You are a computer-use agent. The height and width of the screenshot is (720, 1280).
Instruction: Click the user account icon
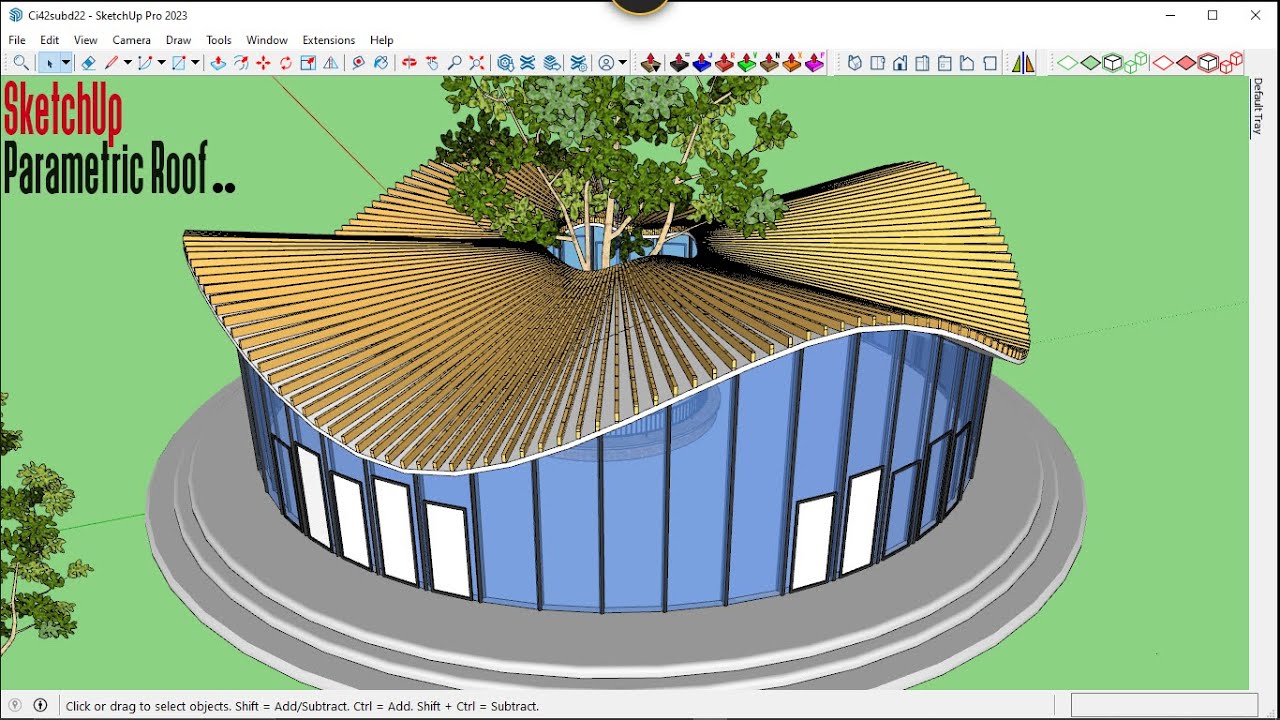pyautogui.click(x=606, y=63)
